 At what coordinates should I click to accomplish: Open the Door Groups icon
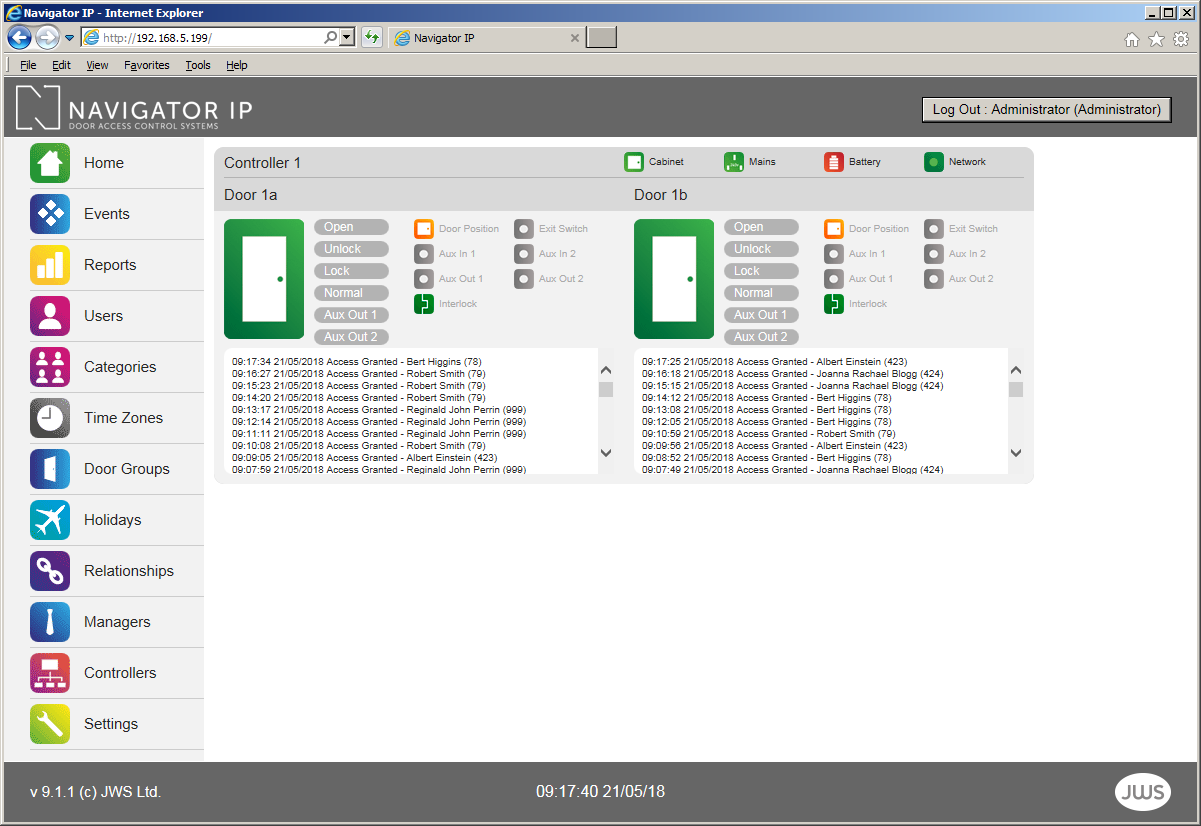click(50, 469)
